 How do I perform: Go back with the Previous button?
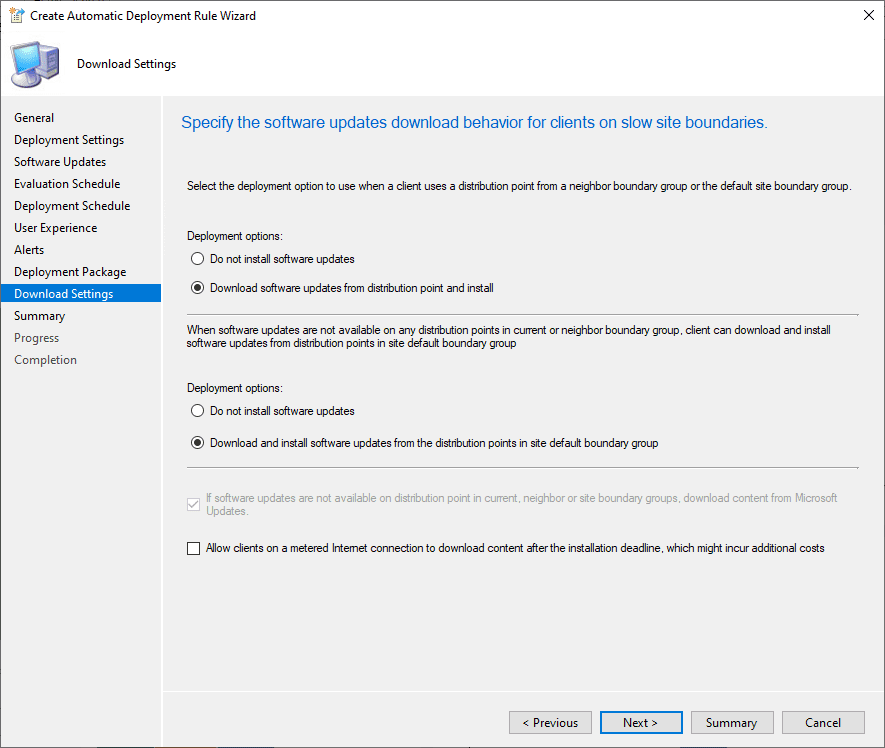[550, 723]
